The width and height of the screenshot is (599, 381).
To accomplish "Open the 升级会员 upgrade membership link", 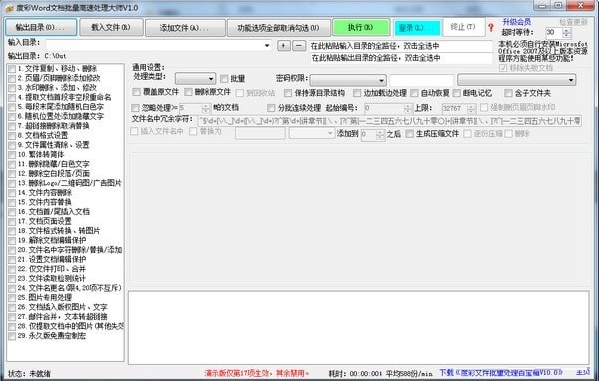I will pos(516,22).
